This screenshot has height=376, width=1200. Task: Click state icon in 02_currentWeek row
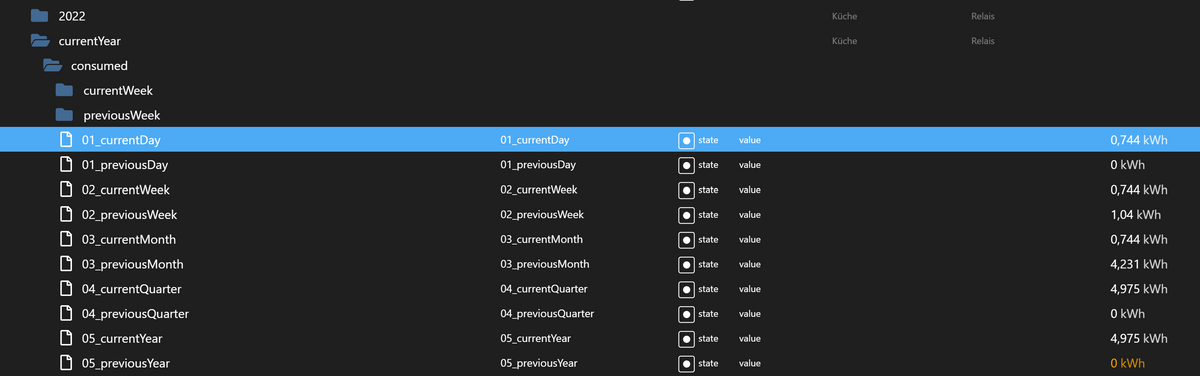click(x=686, y=190)
